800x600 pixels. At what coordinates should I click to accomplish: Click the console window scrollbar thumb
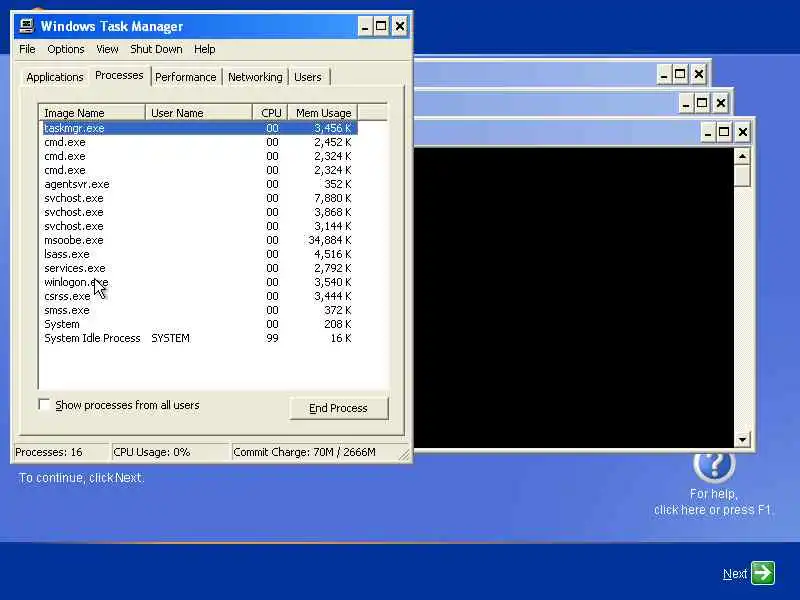click(742, 175)
